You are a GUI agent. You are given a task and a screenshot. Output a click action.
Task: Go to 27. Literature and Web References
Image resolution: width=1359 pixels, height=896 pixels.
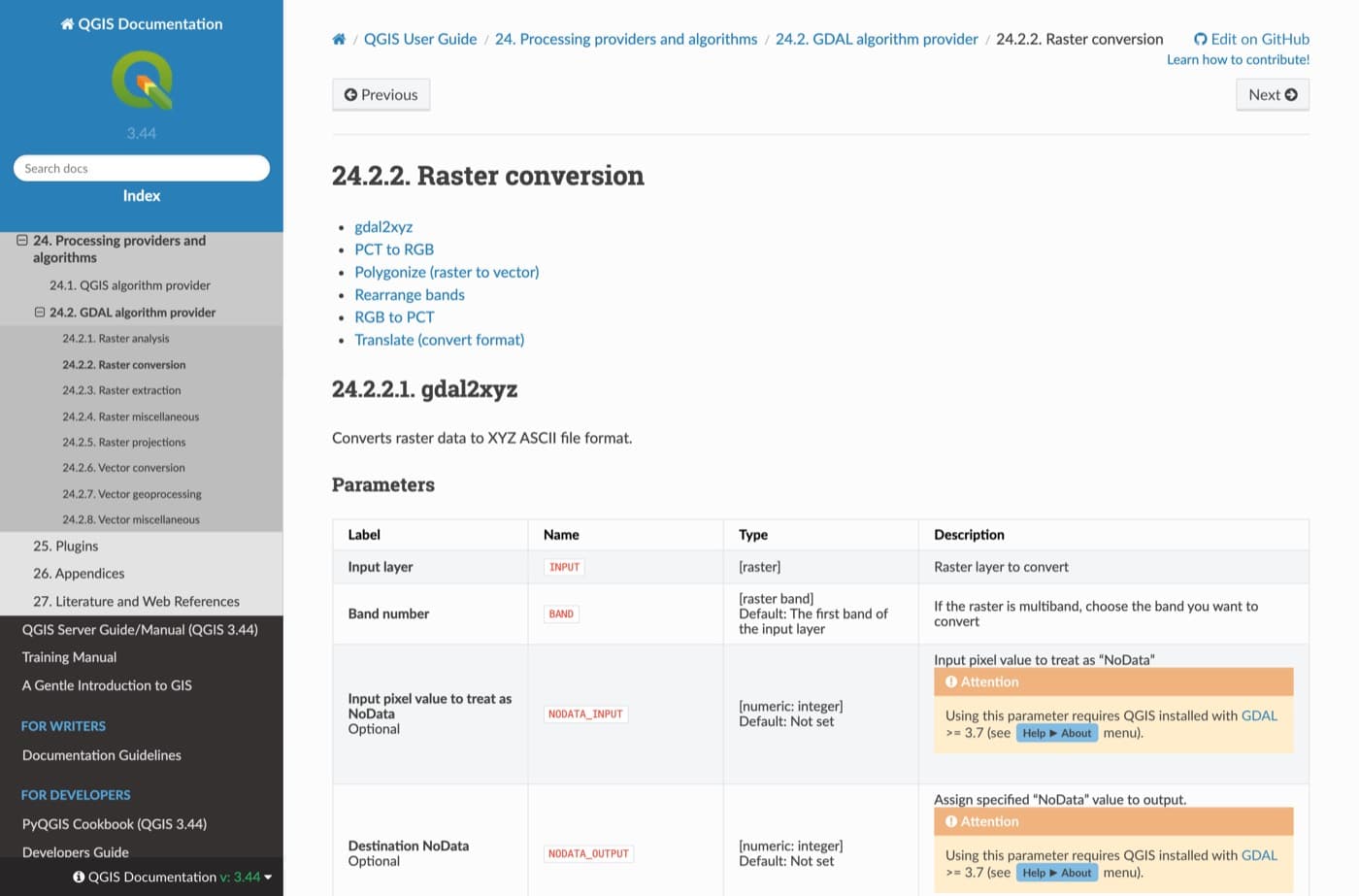coord(136,602)
